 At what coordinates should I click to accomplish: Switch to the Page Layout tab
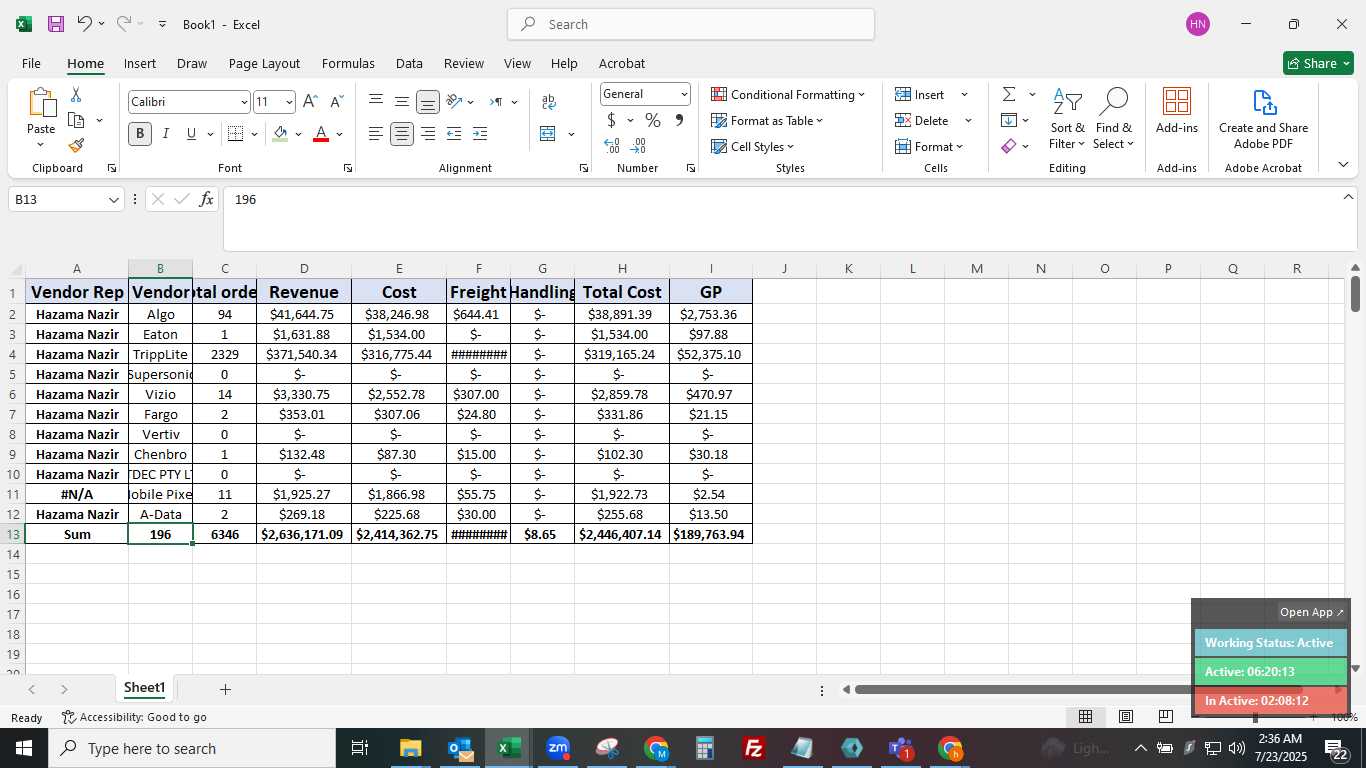click(264, 63)
